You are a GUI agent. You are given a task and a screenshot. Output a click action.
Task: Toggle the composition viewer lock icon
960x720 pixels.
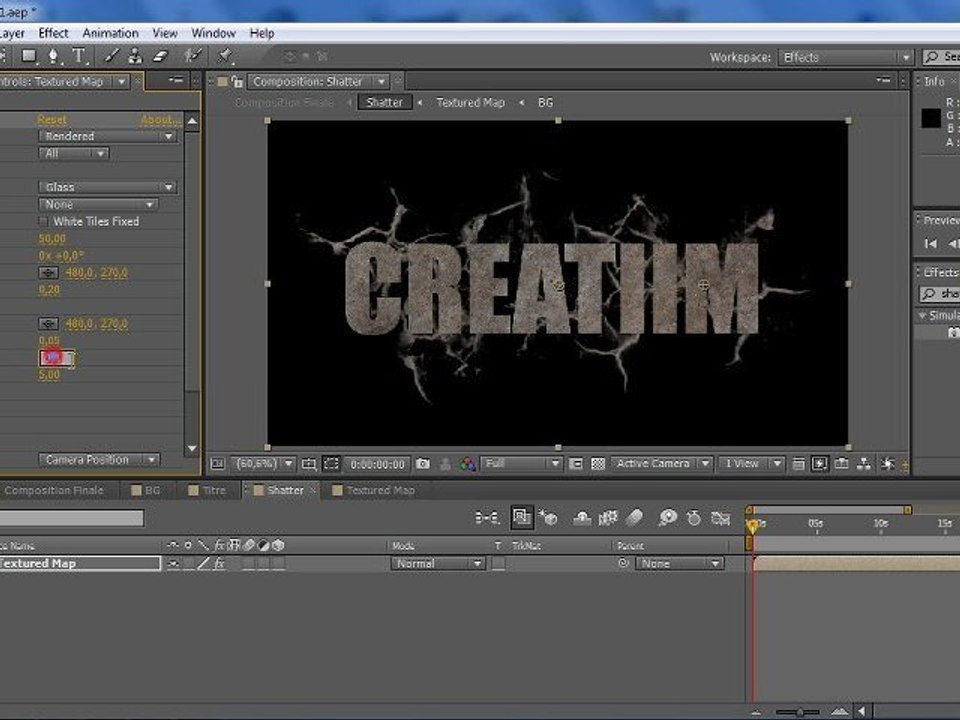(238, 81)
